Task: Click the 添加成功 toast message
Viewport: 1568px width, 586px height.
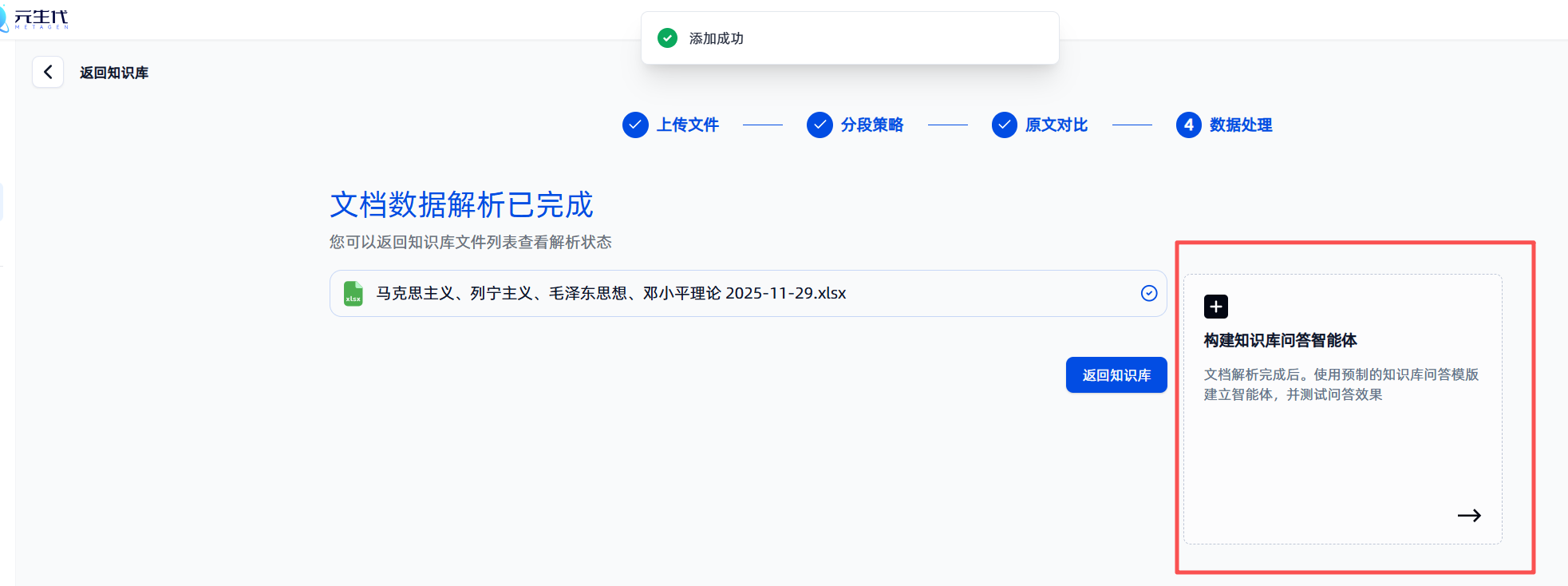Action: coord(717,38)
